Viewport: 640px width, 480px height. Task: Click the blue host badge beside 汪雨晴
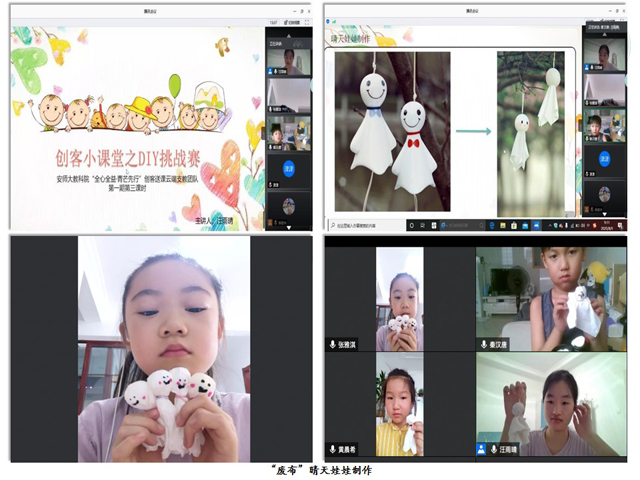coord(481,449)
